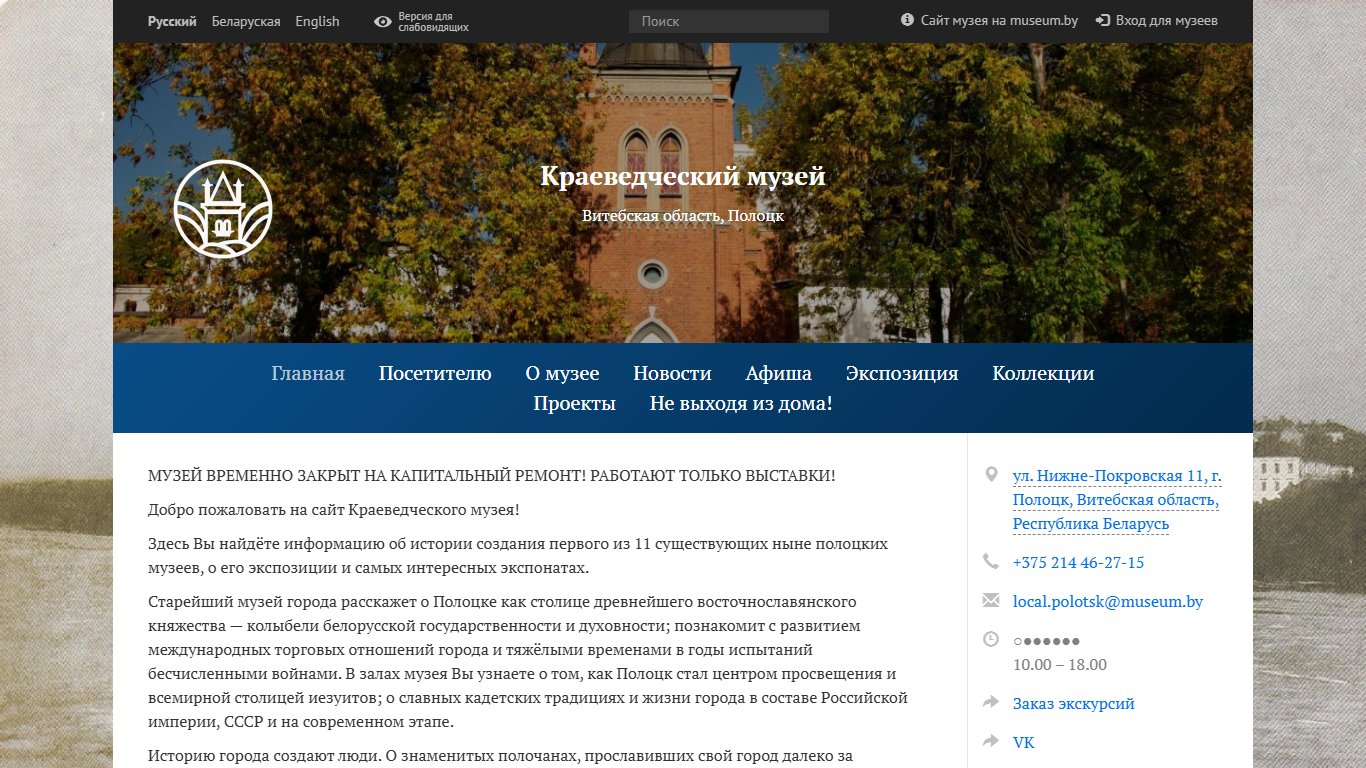
Task: Click the Добро пожаловать welcome line
Action: coord(334,509)
